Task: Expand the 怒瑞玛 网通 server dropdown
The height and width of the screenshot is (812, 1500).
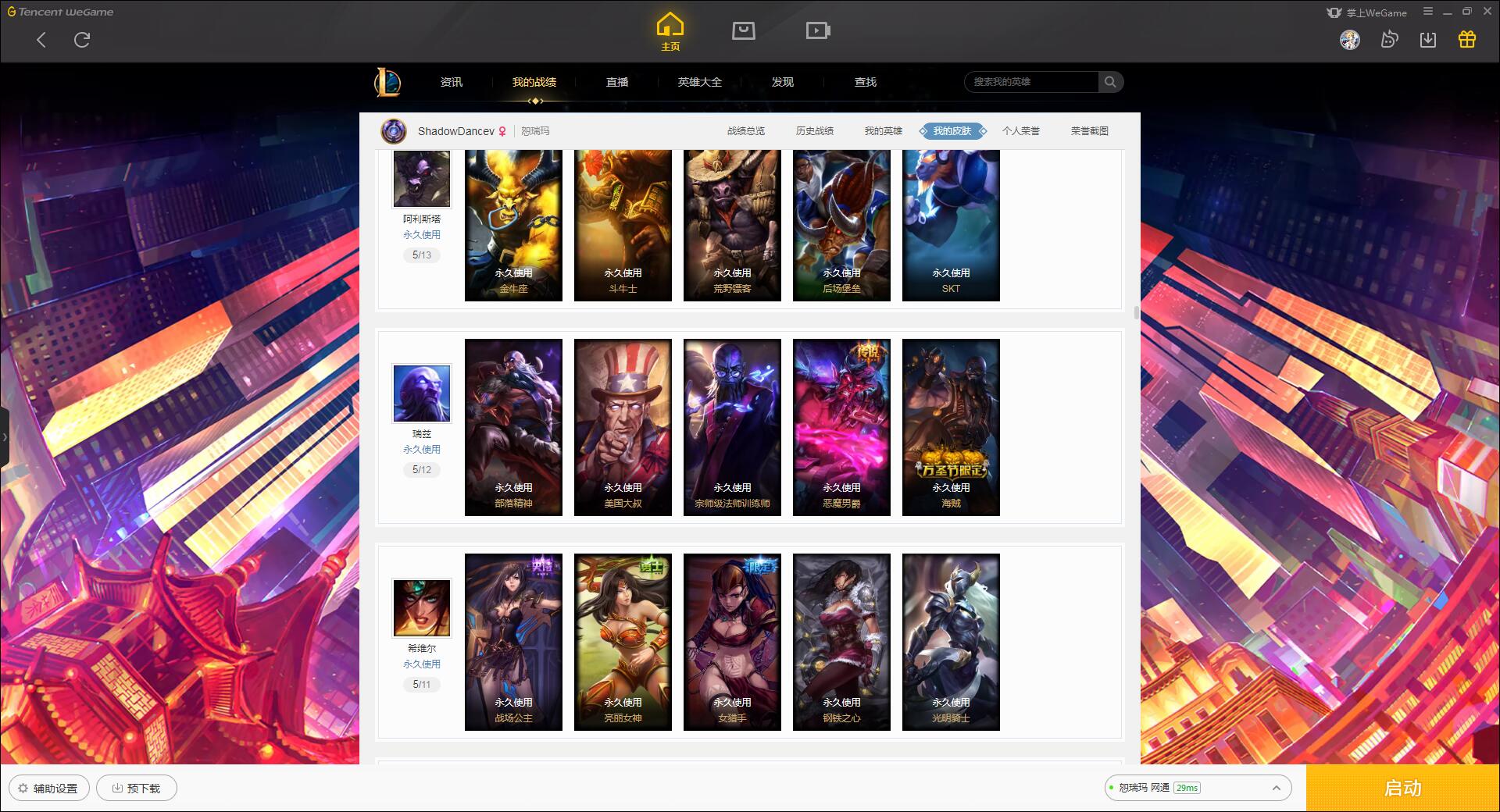Action: [x=1197, y=789]
